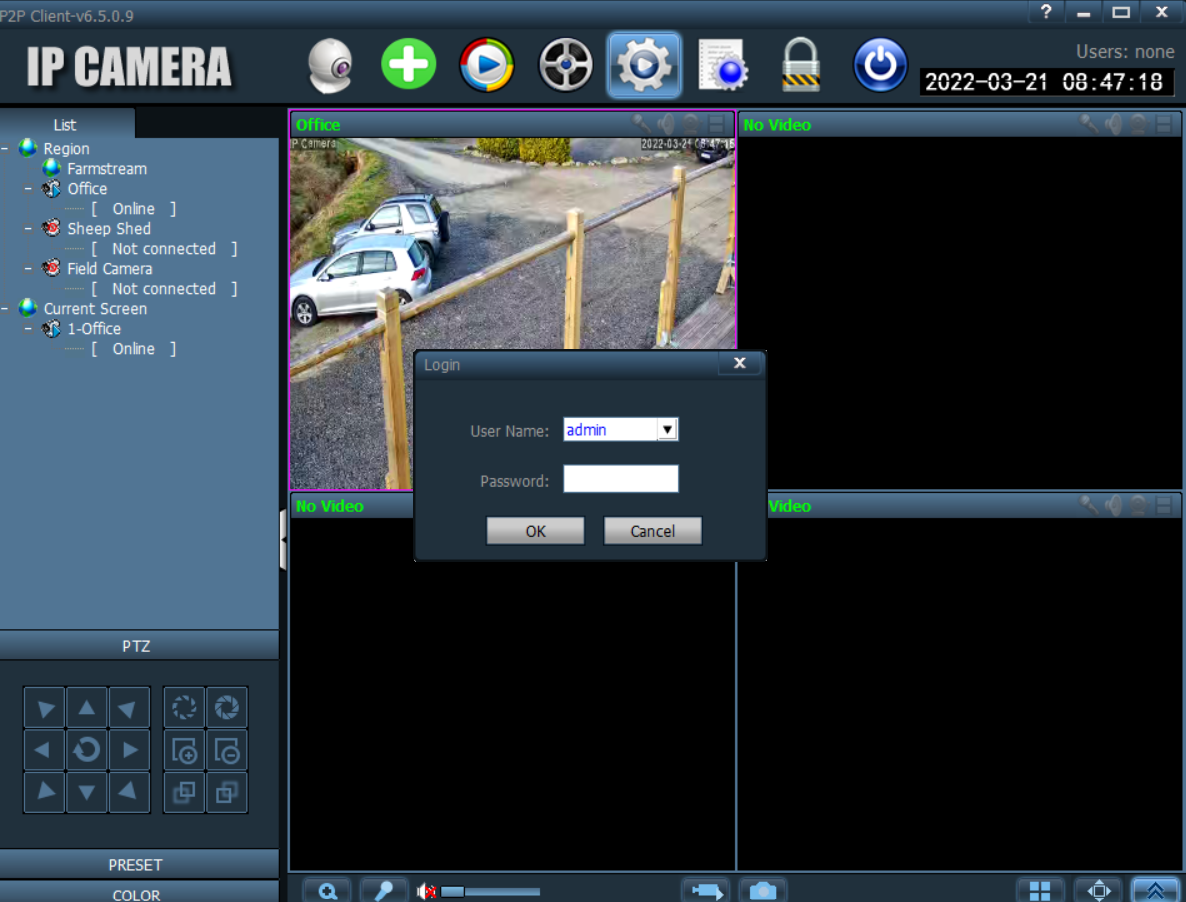Open the PRESET panel header
The width and height of the screenshot is (1186, 902).
click(x=137, y=864)
